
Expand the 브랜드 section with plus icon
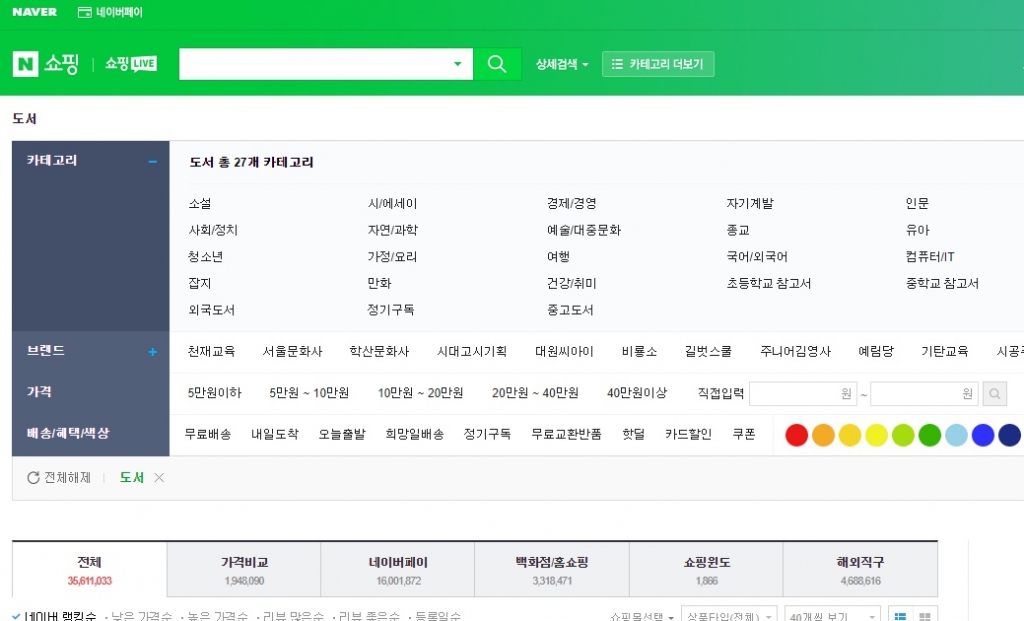click(x=153, y=352)
